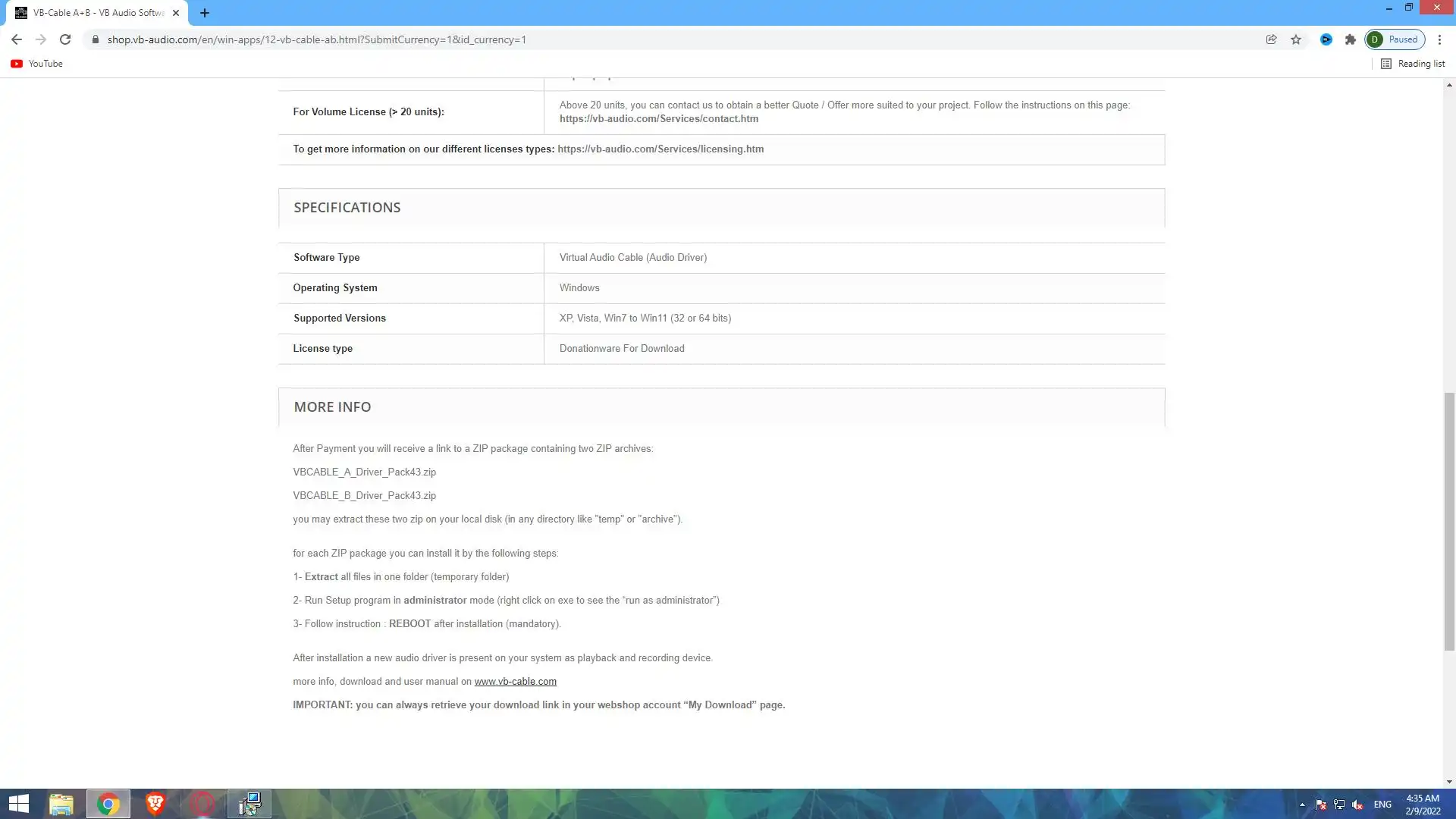Open the Paused profile button
Screen dimensions: 1456x819
pos(1395,39)
